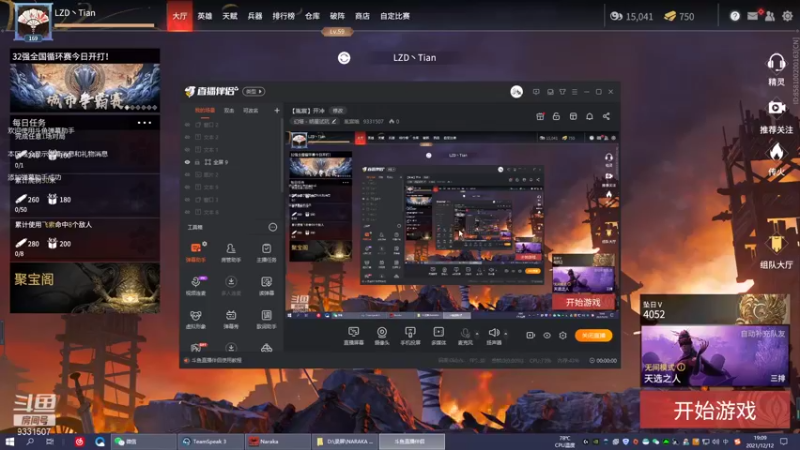
Task: Toggle the lock on 全屏 9 source
Action: (197, 162)
